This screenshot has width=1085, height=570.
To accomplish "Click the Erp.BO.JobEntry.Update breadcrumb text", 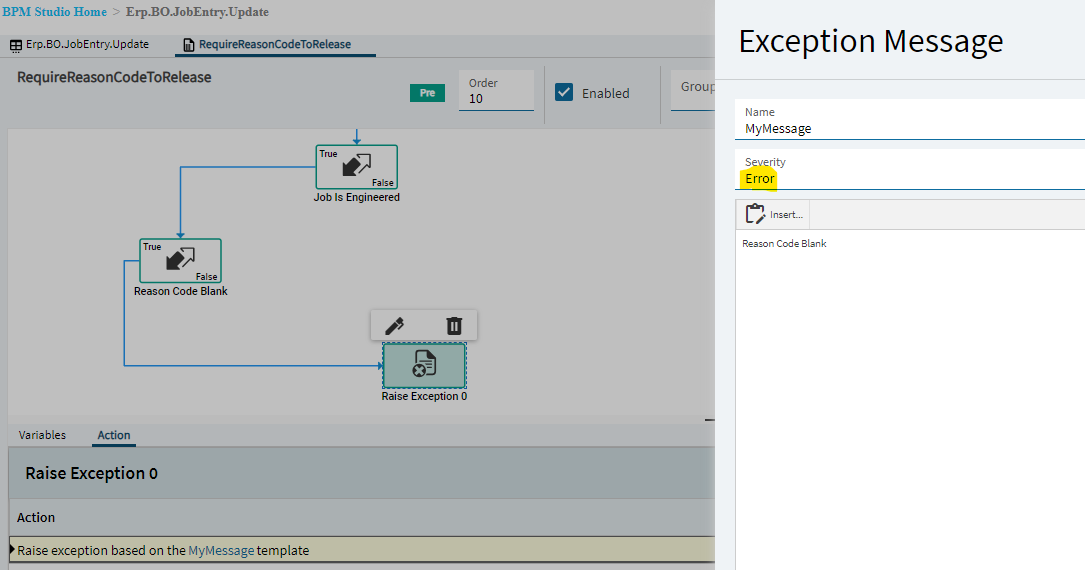I will pyautogui.click(x=197, y=12).
